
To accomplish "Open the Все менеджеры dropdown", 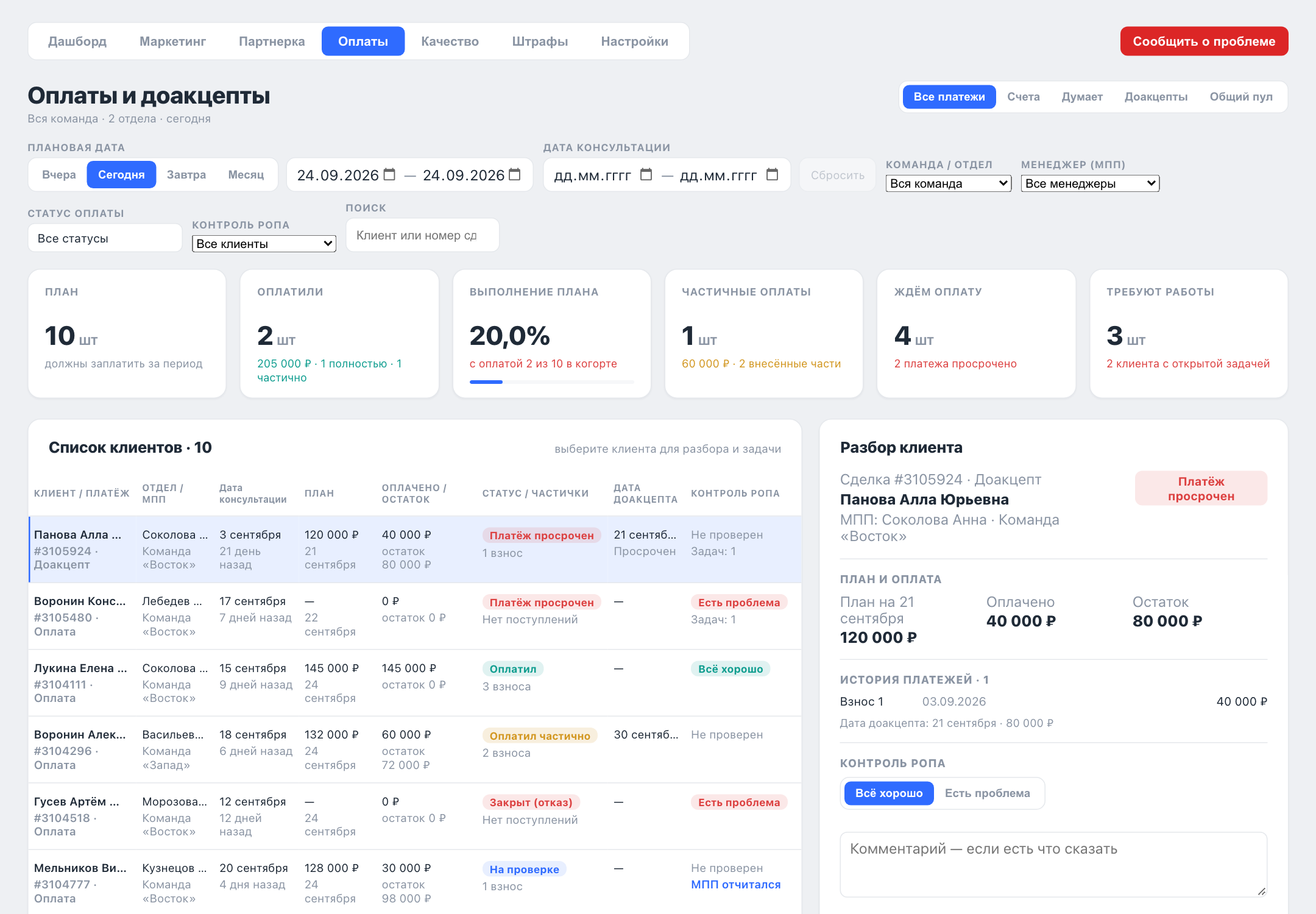I will 1090,183.
